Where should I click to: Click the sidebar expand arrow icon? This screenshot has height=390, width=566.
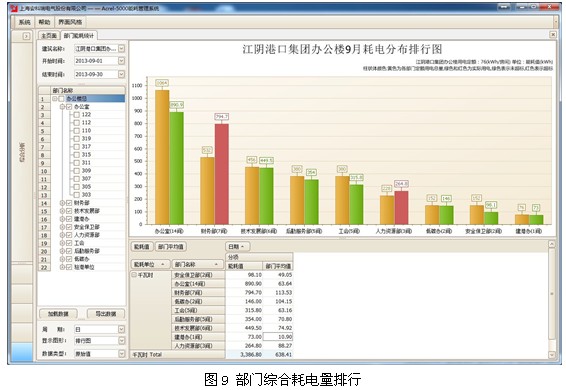(x=26, y=36)
